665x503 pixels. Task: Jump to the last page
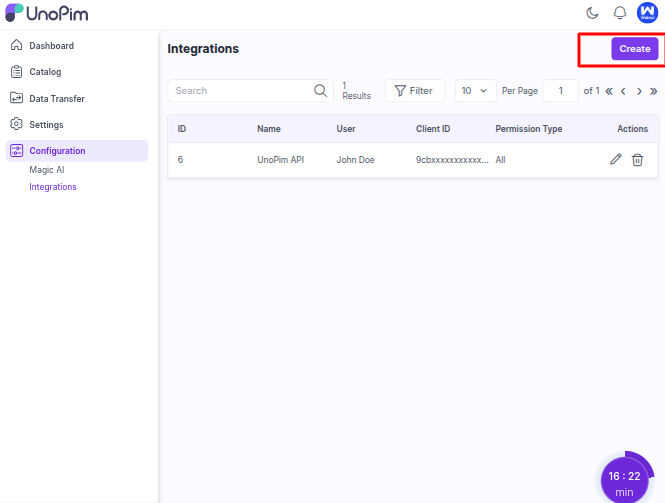(x=654, y=91)
